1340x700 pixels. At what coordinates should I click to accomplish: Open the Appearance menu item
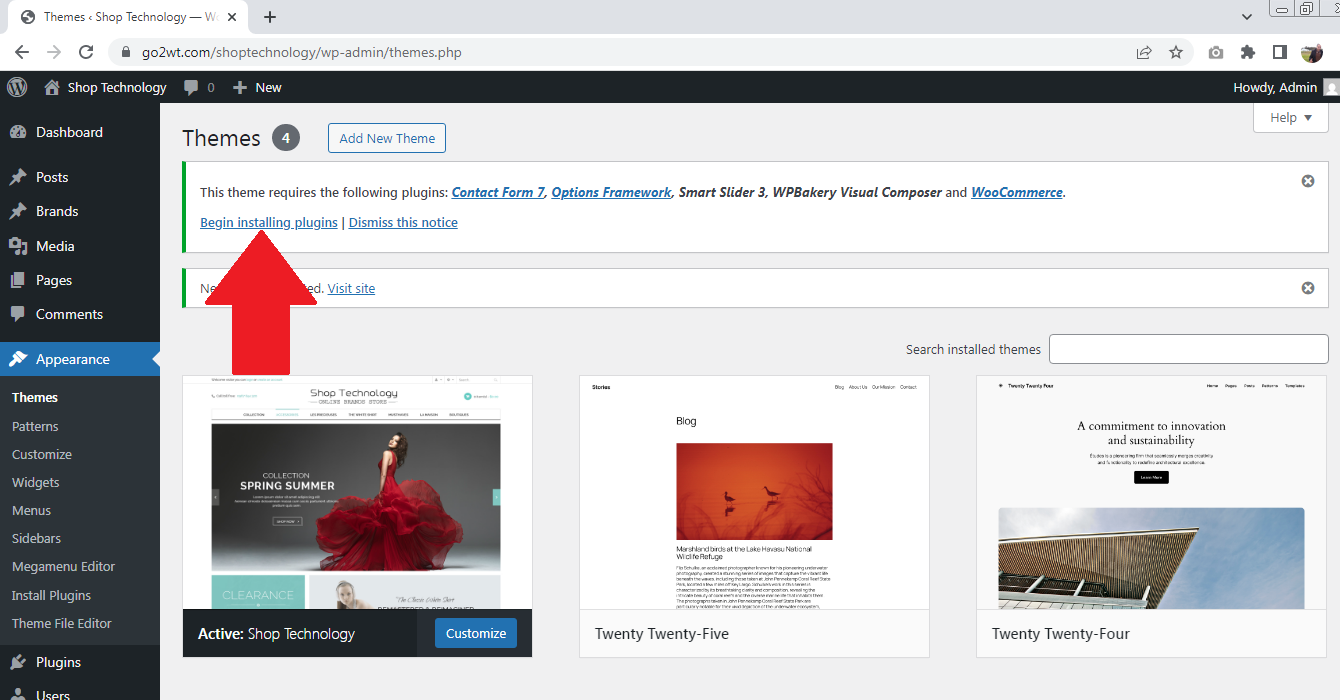coord(80,359)
